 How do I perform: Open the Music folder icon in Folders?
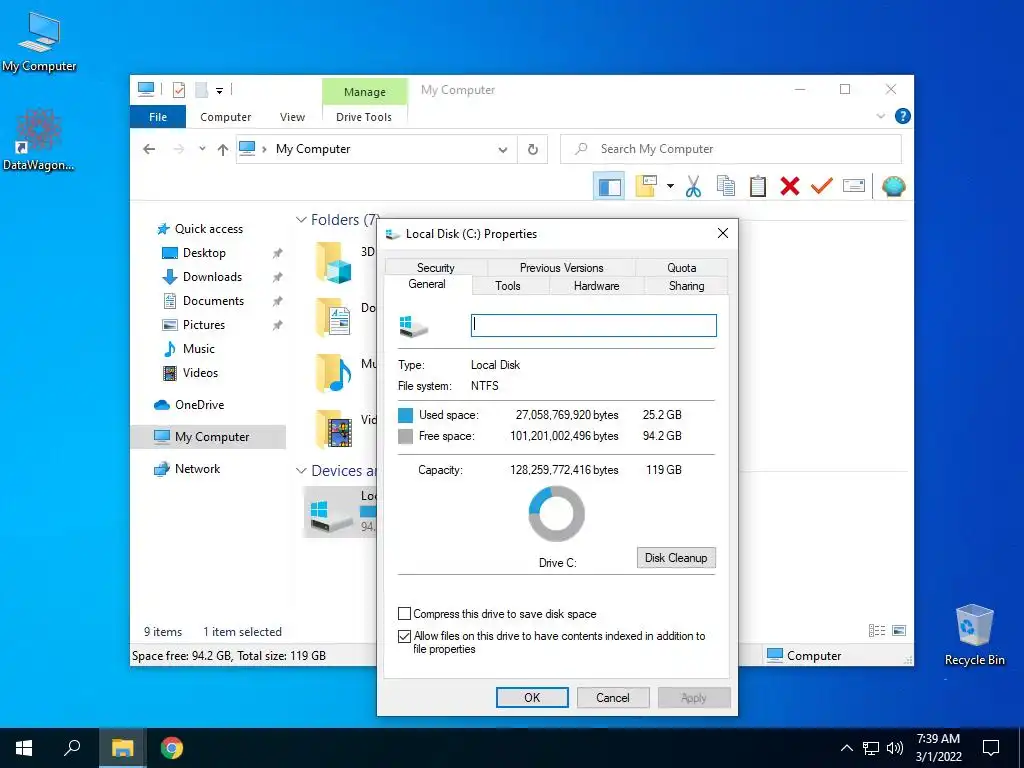(x=334, y=373)
